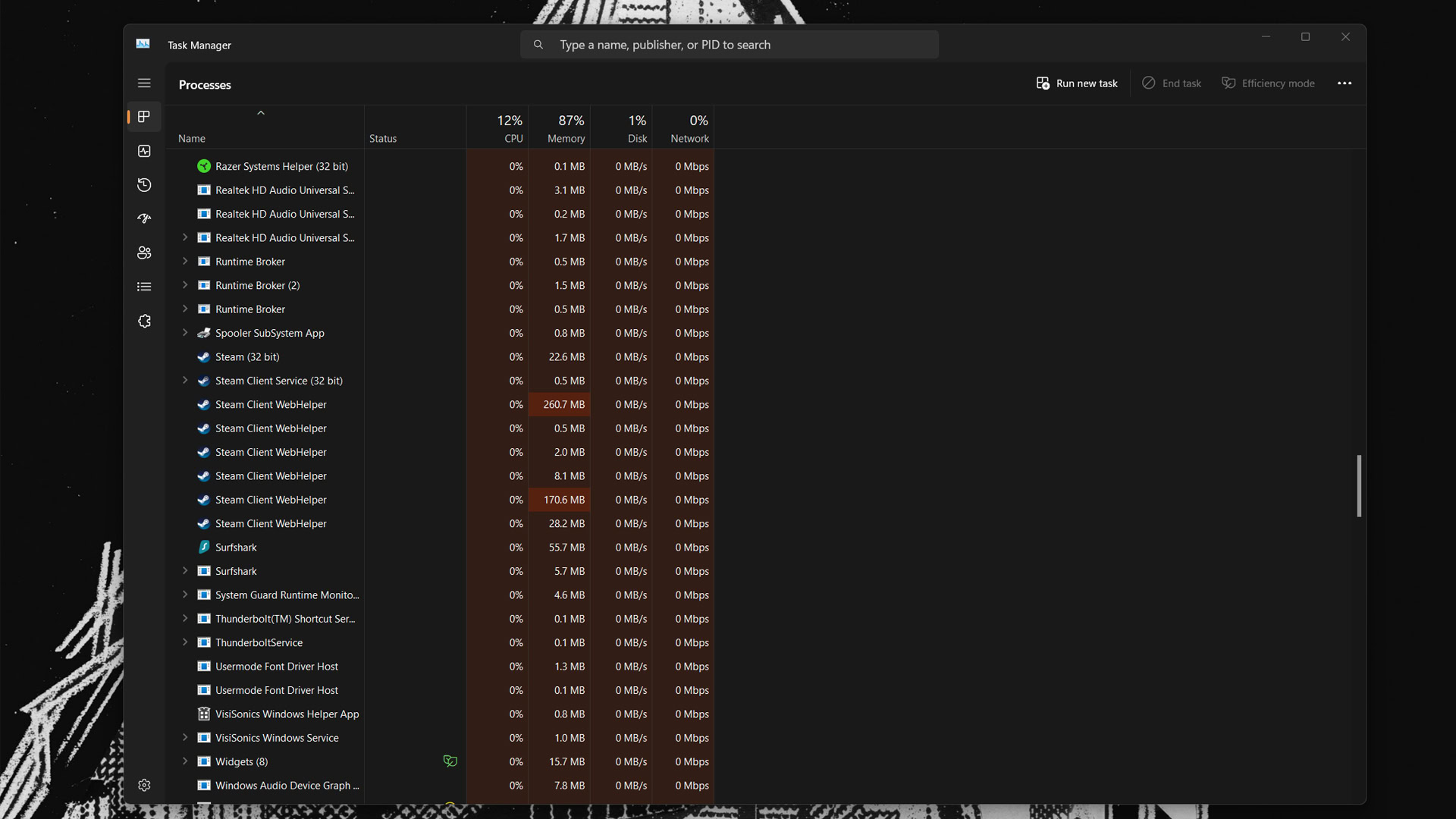The width and height of the screenshot is (1456, 819).
Task: Click the Run new task button
Action: tap(1077, 83)
